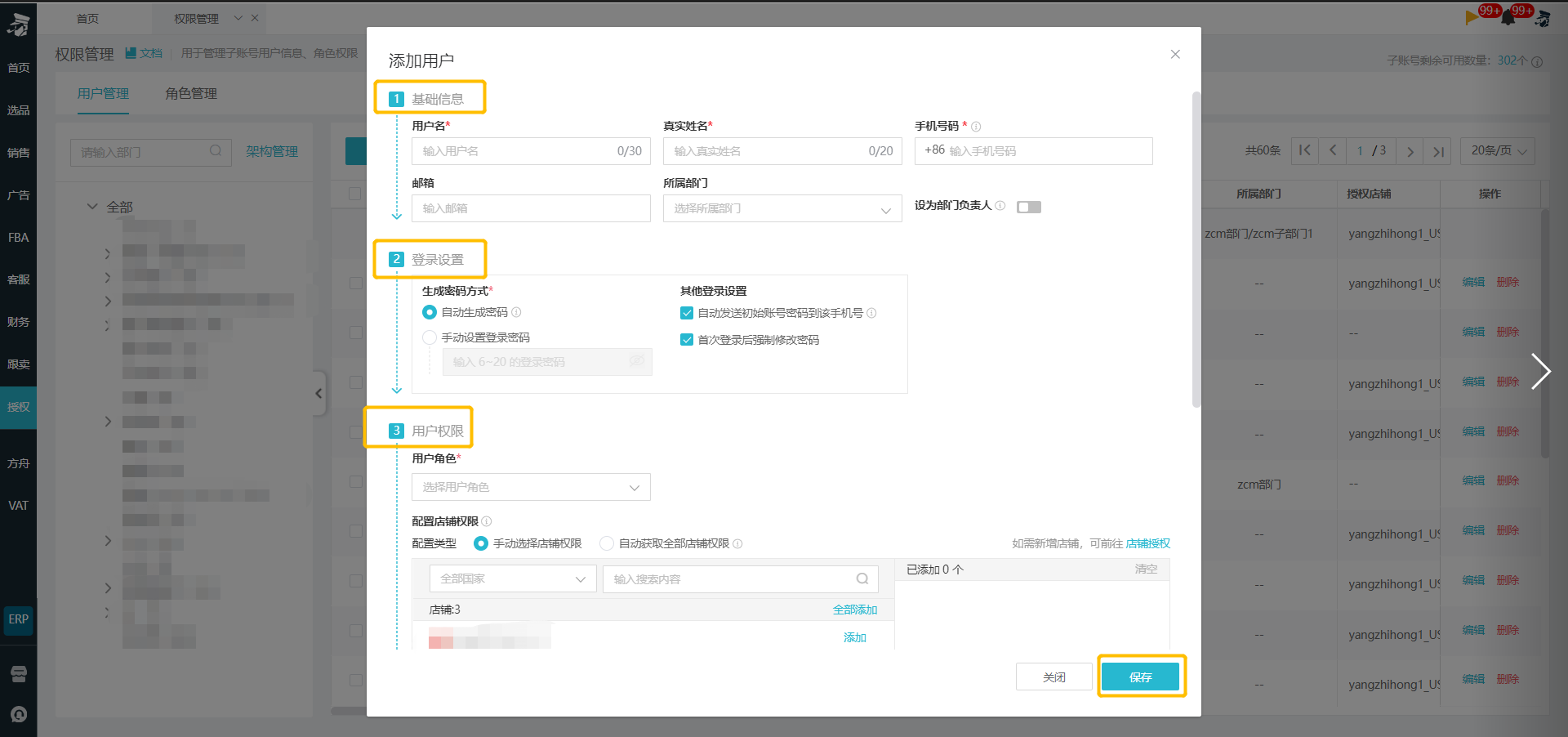This screenshot has width=1568, height=737.
Task: Click into the 真实姓名 input field
Action: (x=782, y=151)
